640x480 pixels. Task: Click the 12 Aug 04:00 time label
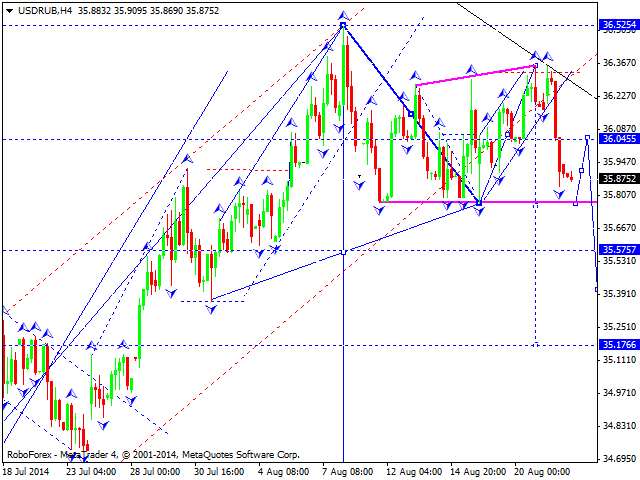coord(414,471)
